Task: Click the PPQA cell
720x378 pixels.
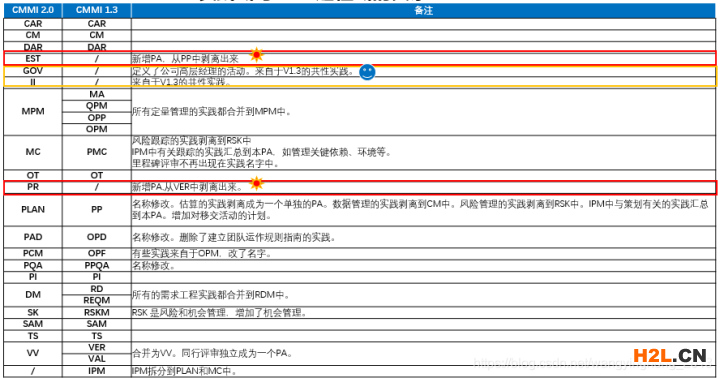Action: pos(97,265)
